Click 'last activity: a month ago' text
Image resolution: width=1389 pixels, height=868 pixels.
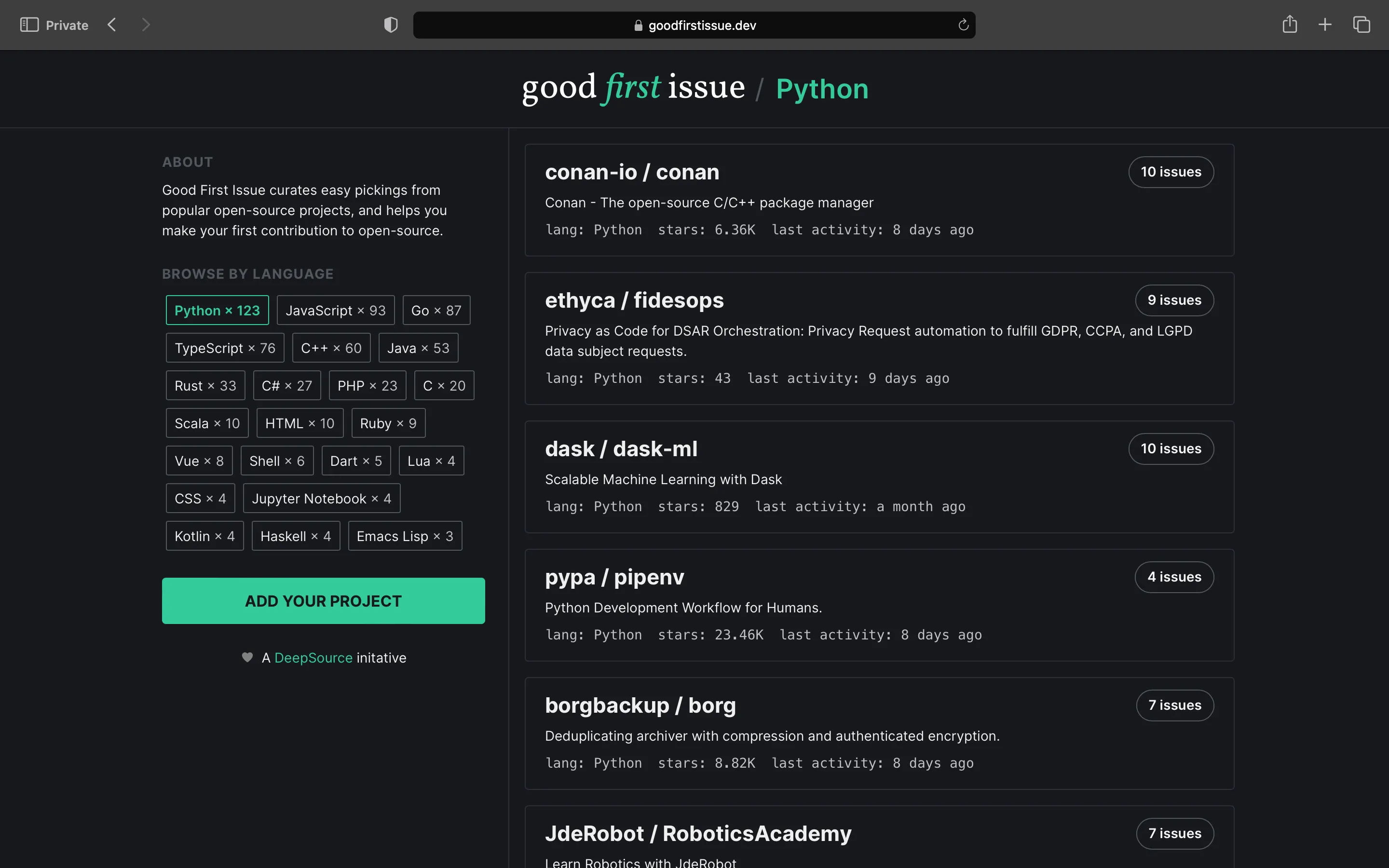[860, 506]
